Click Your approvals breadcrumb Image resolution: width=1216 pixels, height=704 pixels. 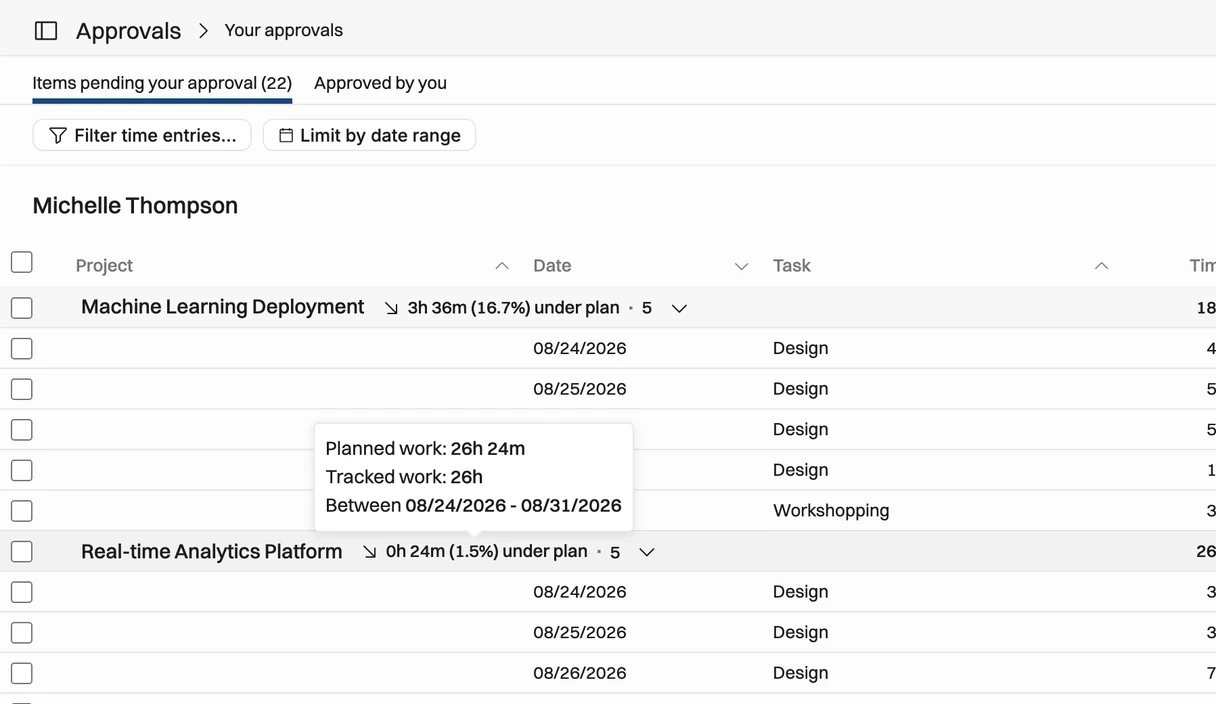tap(284, 30)
